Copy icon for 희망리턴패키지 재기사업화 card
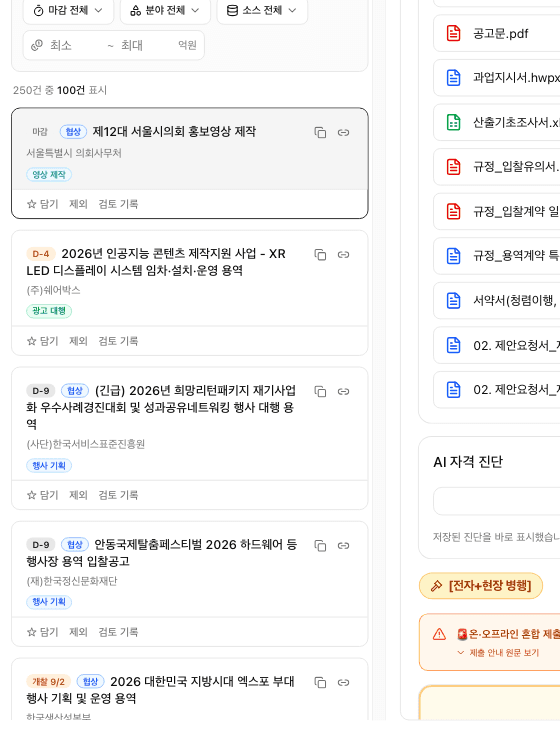 coord(320,391)
